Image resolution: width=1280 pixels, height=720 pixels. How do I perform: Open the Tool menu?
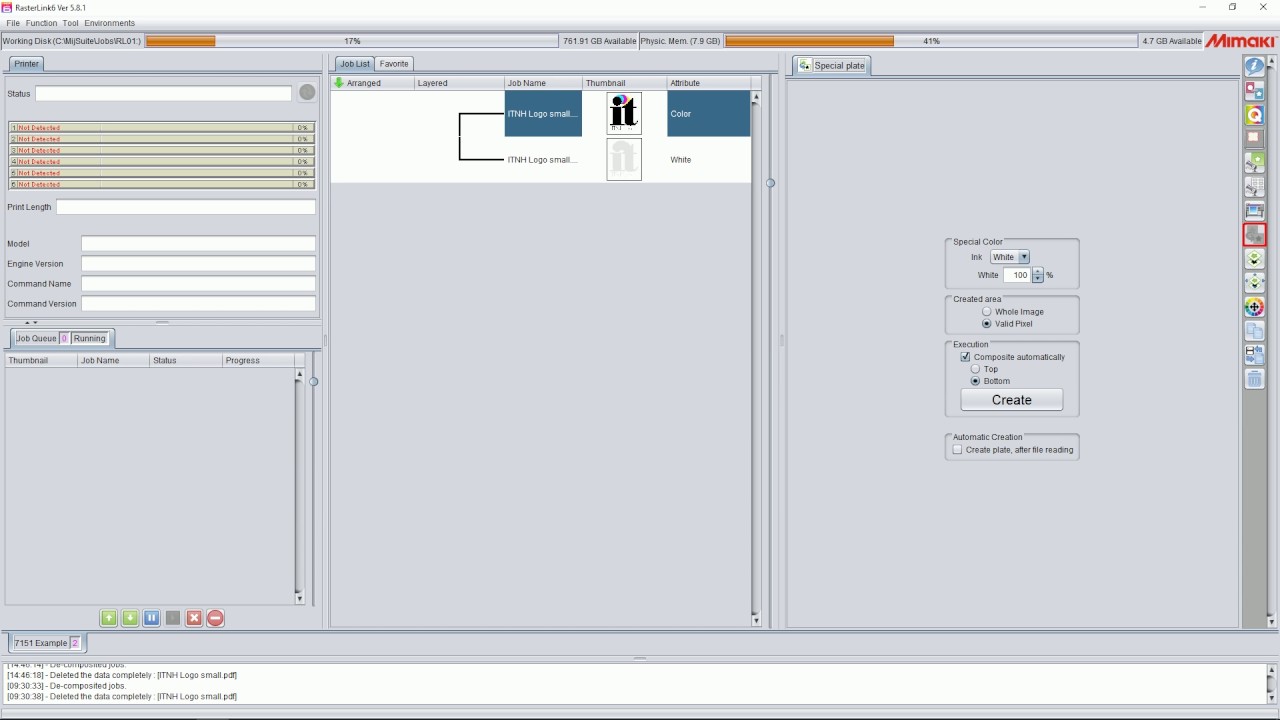click(x=70, y=23)
